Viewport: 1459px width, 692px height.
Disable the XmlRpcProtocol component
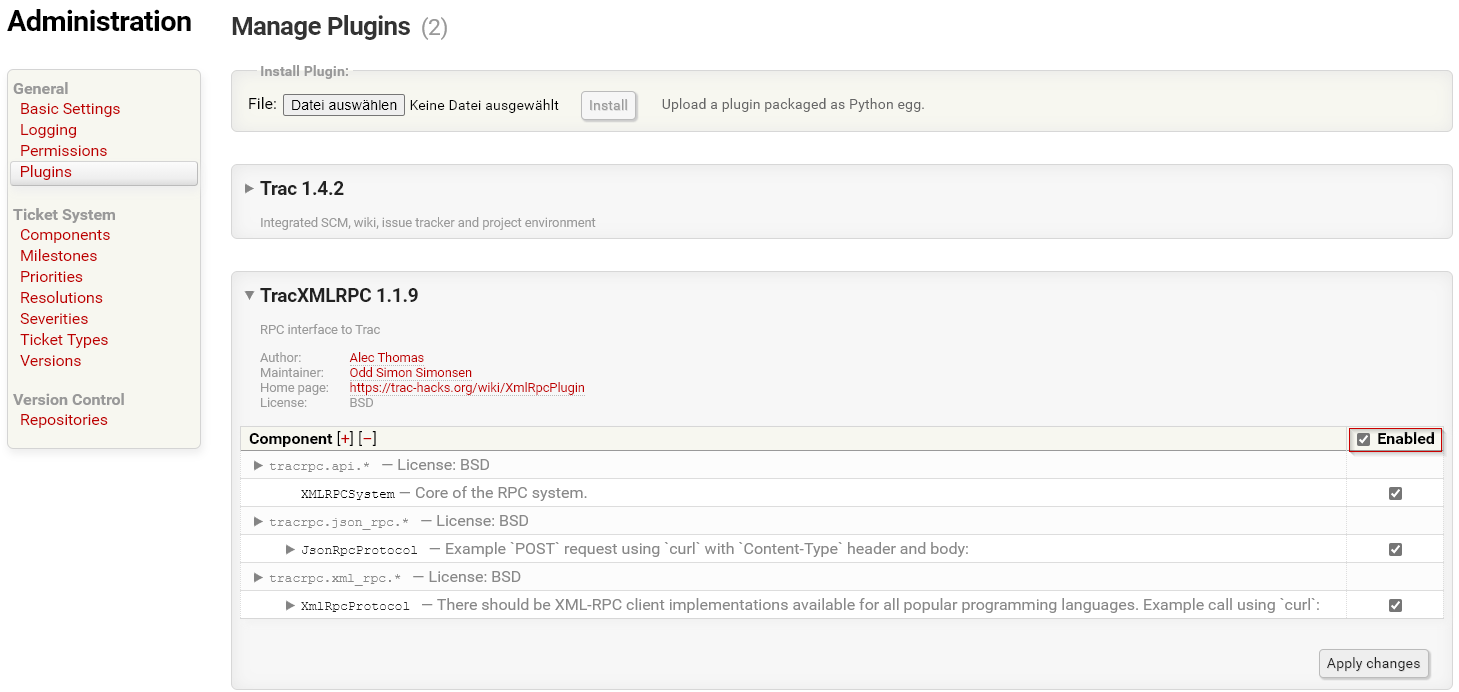[x=1395, y=605]
